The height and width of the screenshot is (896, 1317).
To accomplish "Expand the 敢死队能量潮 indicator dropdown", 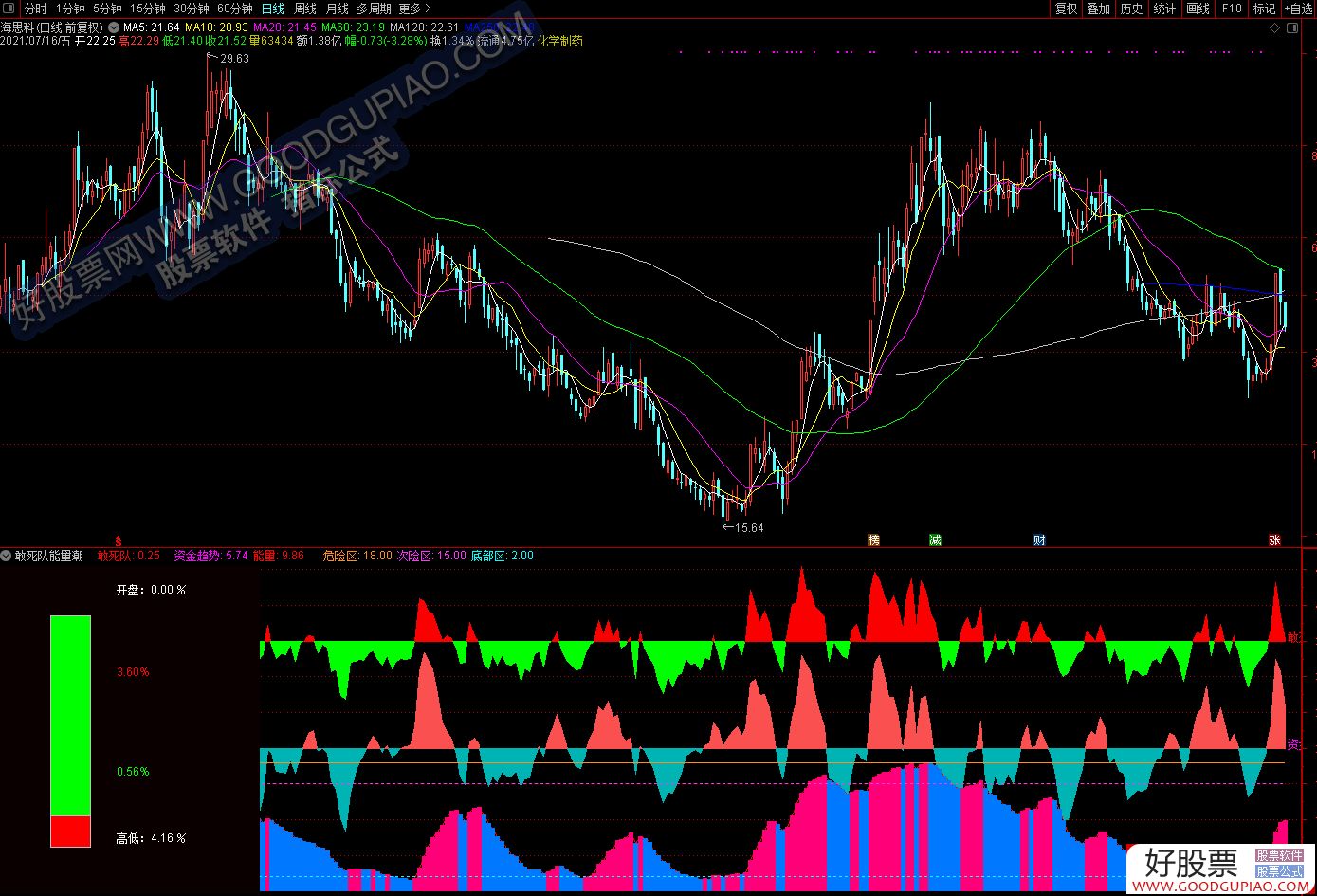I will [x=7, y=556].
